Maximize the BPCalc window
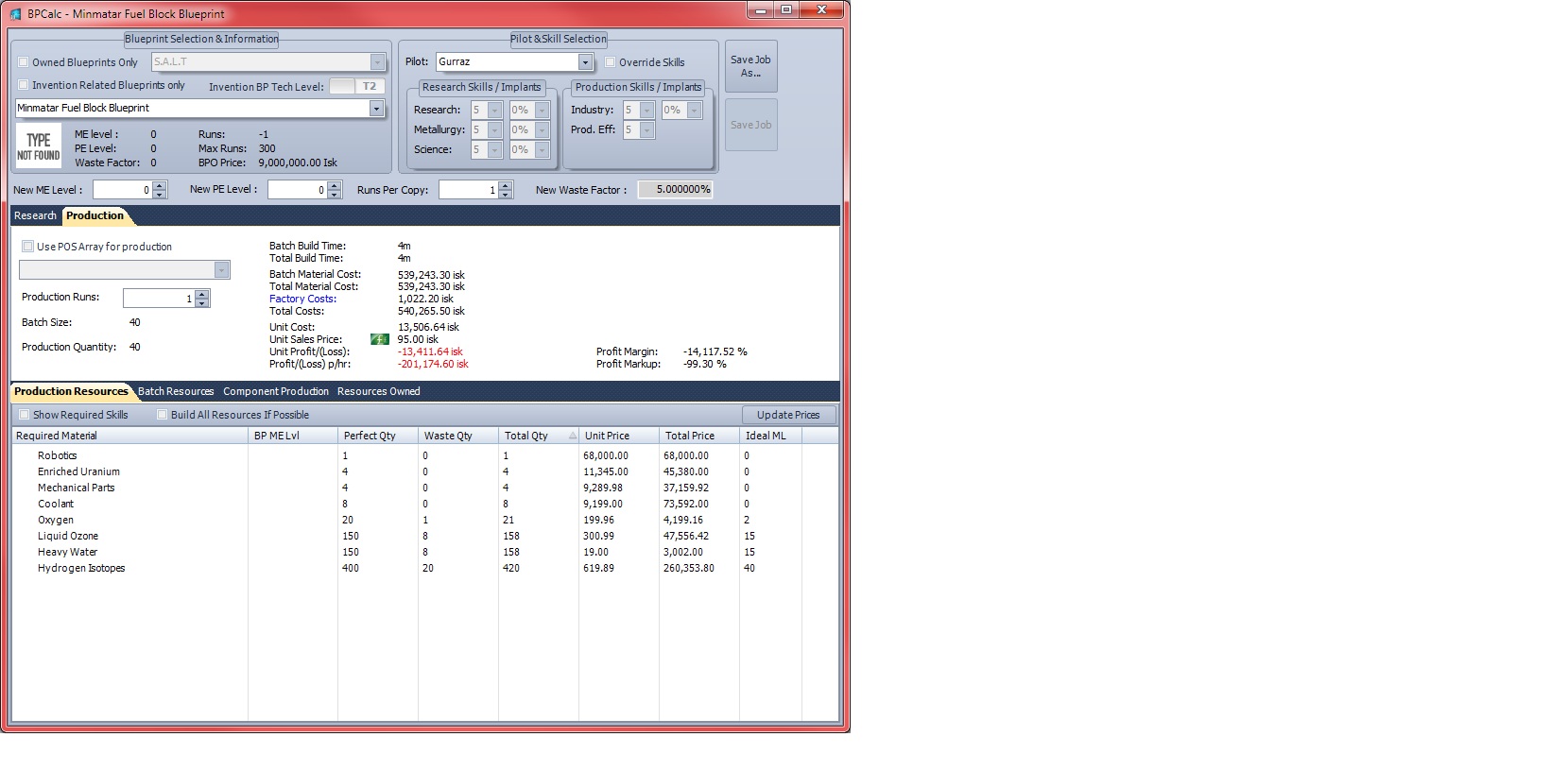This screenshot has height=771, width=1568. click(785, 9)
